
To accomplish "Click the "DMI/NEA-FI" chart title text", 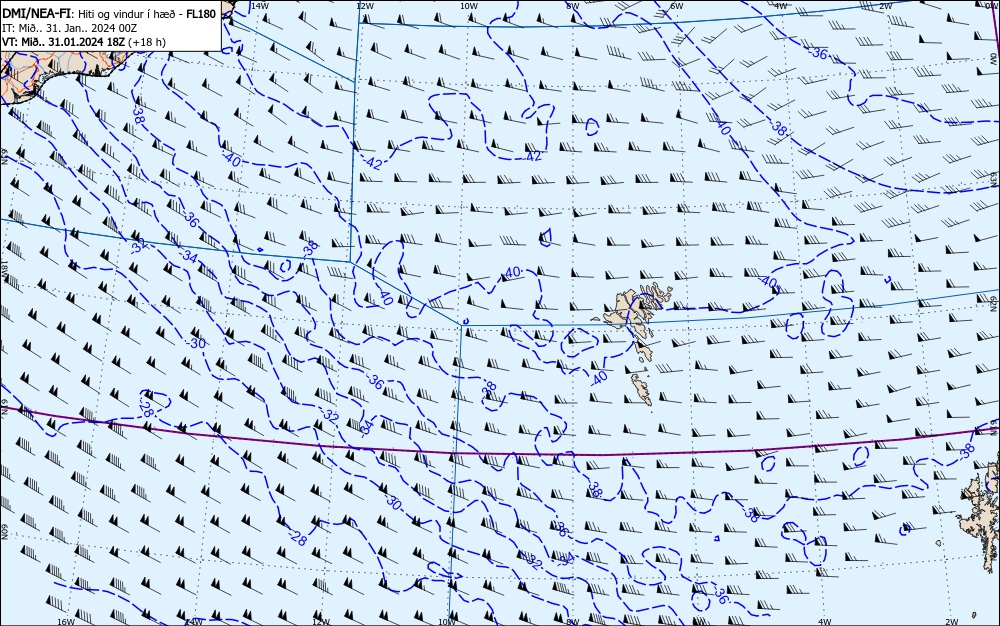I will point(36,14).
